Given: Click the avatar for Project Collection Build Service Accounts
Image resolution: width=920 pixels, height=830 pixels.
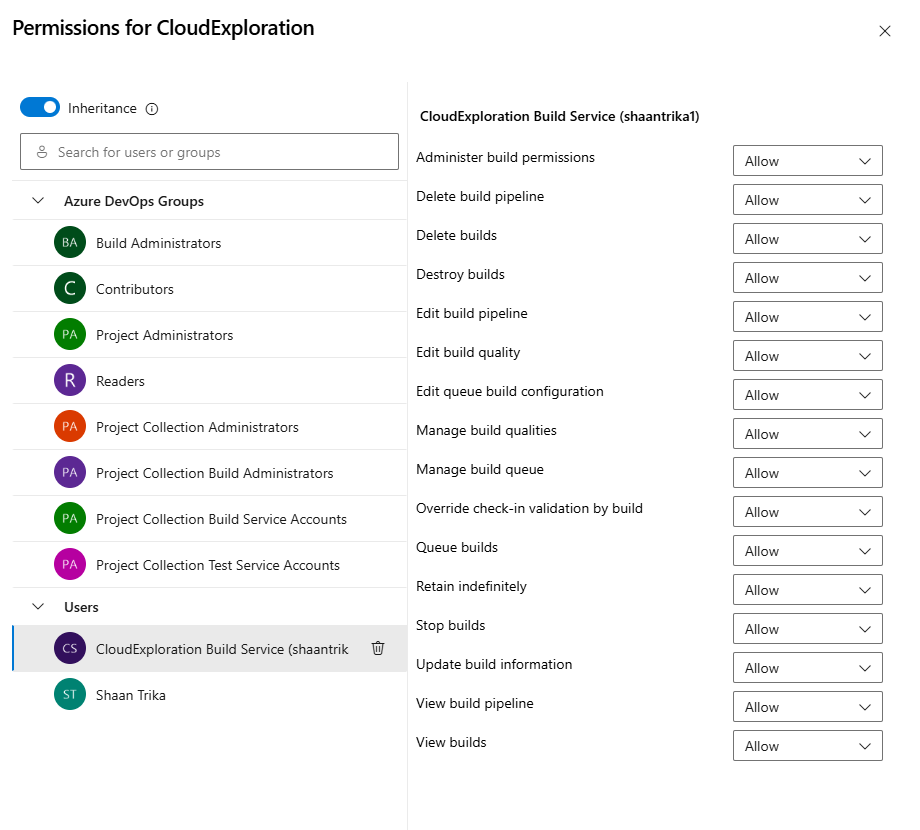Looking at the screenshot, I should (x=70, y=519).
